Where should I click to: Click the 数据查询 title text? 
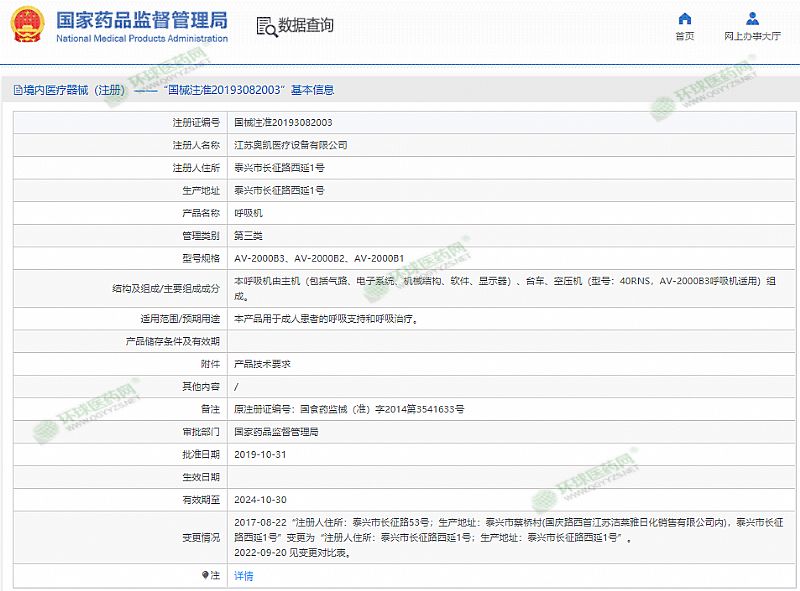(x=306, y=26)
